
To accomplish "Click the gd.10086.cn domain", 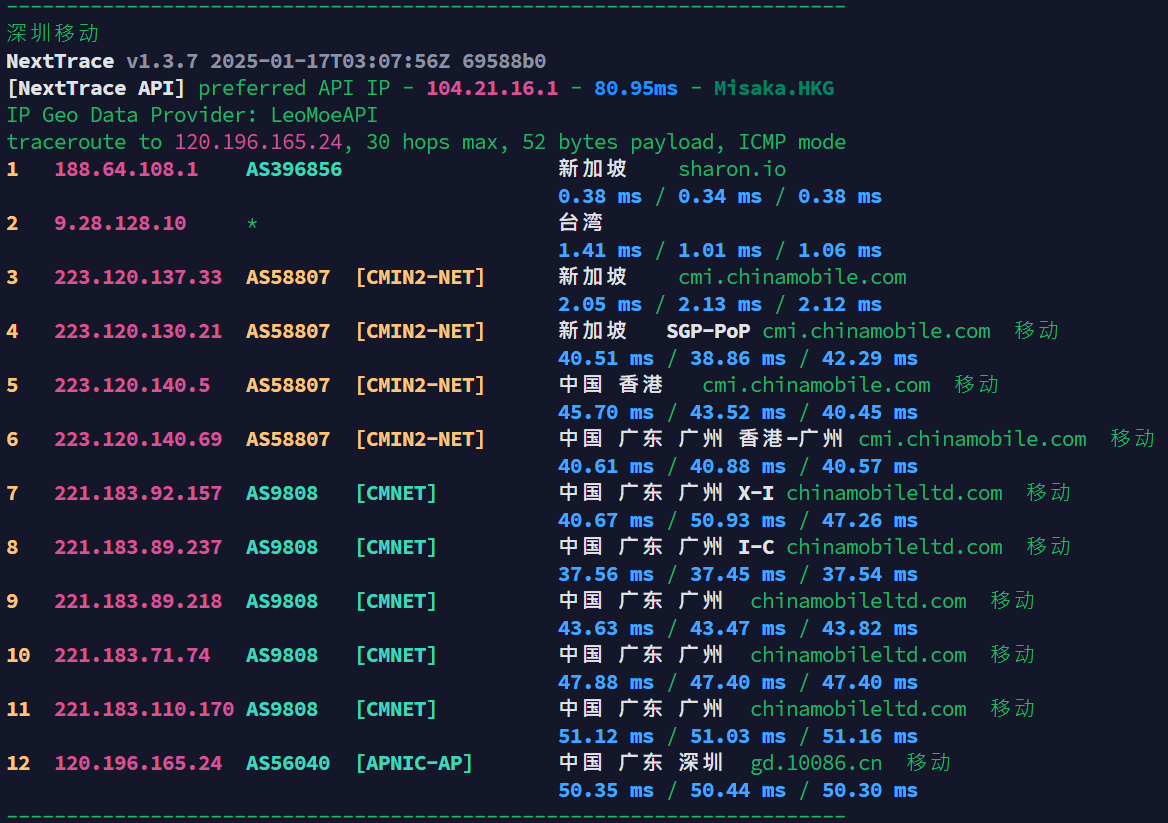I will coord(816,763).
